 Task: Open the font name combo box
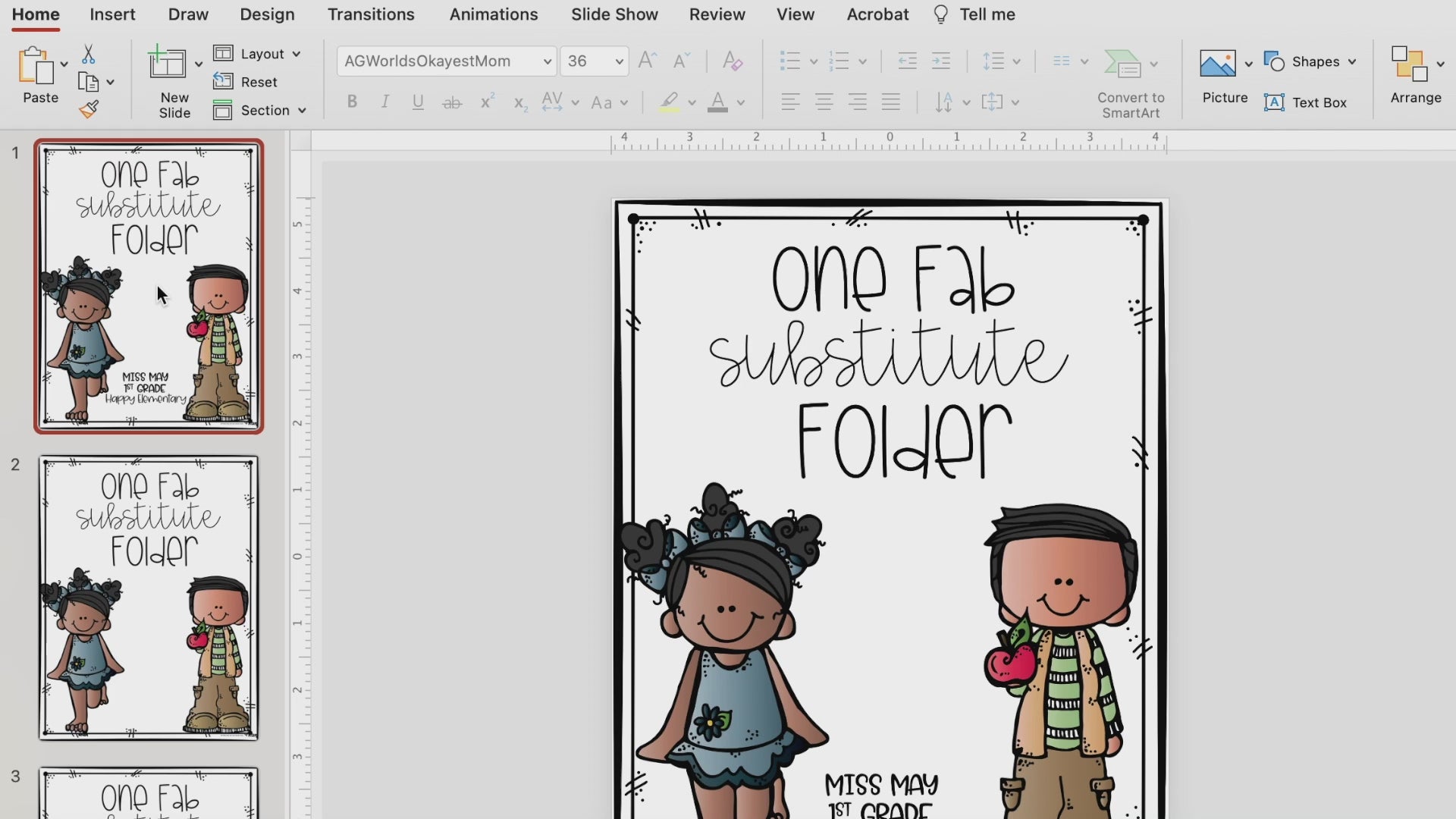point(447,61)
